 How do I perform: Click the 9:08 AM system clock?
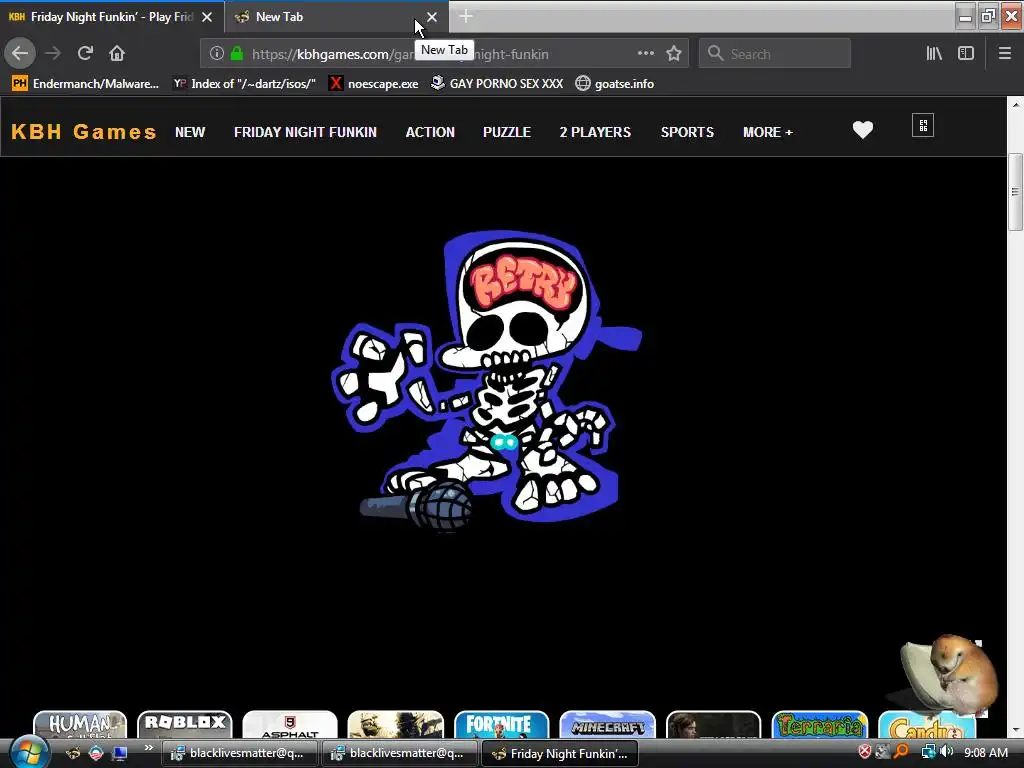pyautogui.click(x=985, y=752)
